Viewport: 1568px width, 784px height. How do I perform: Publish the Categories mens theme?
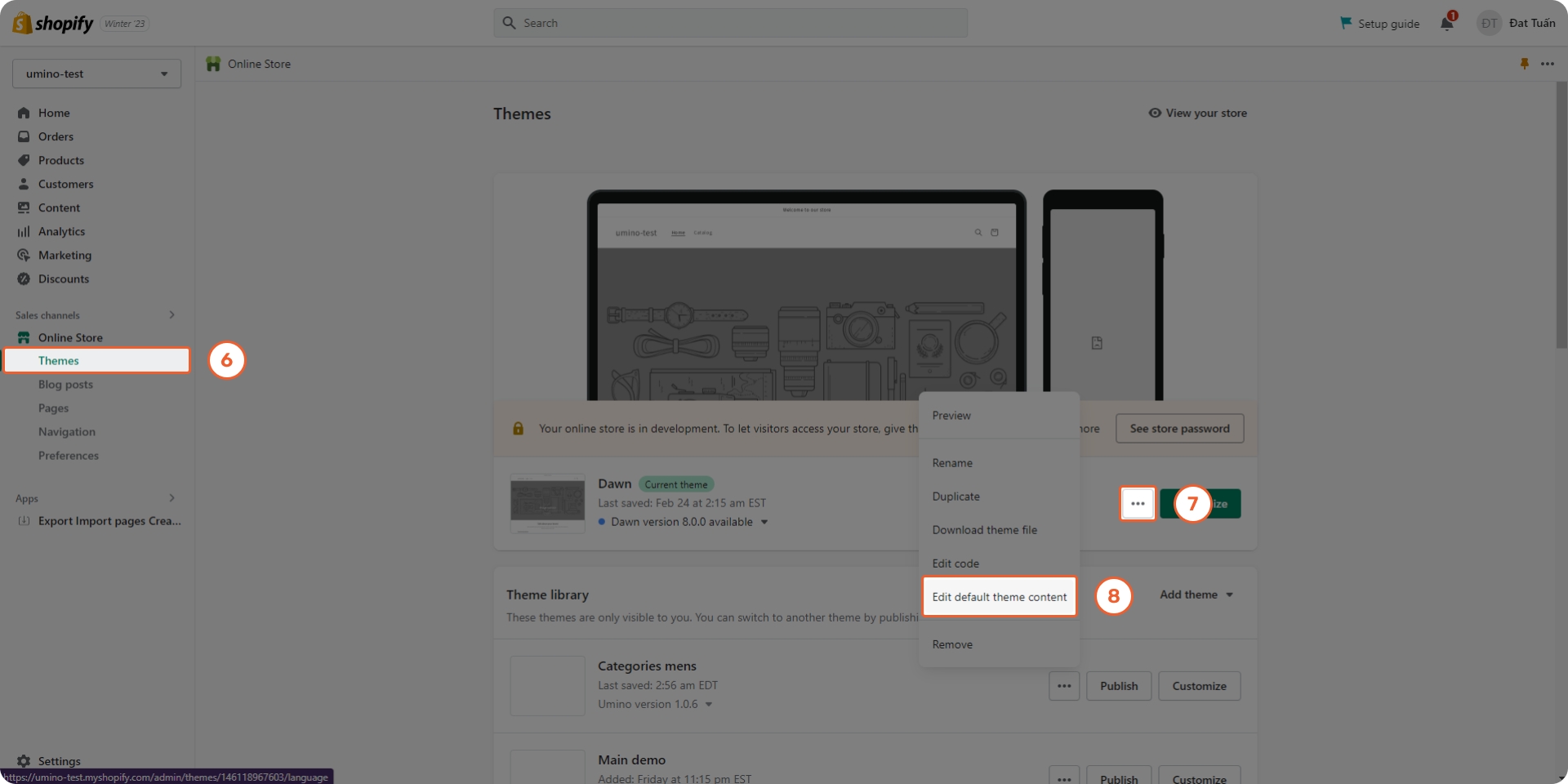pyautogui.click(x=1118, y=686)
